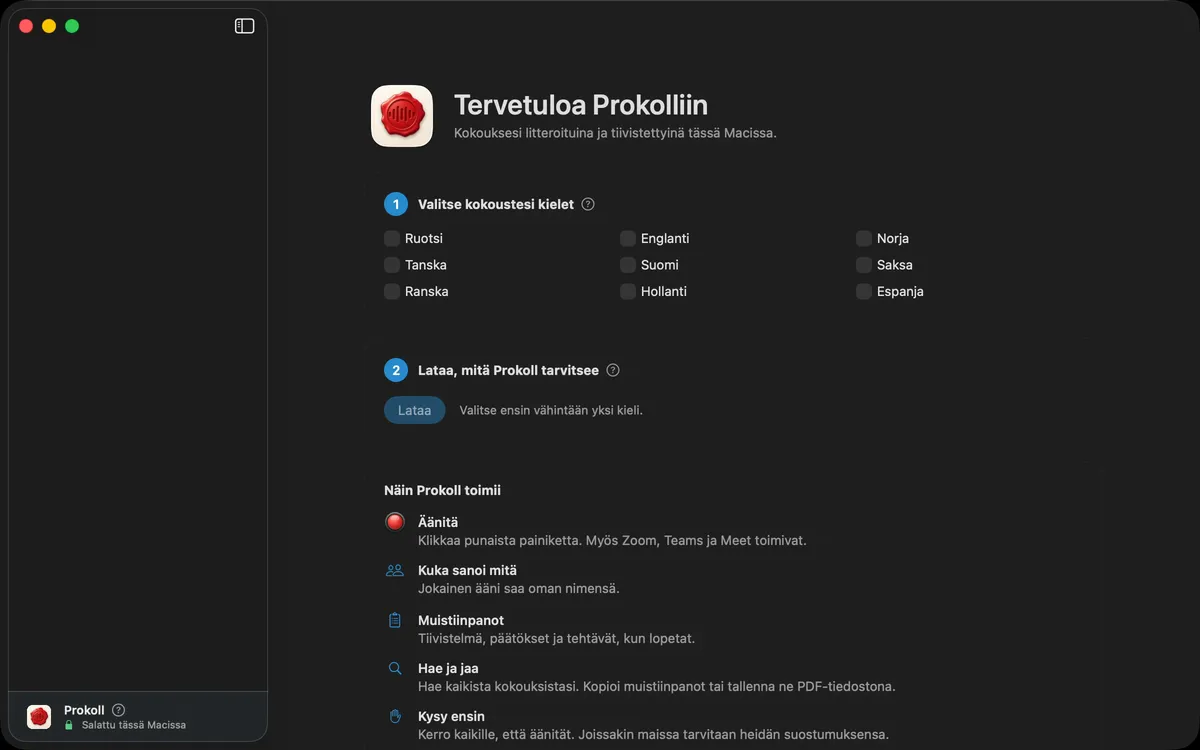Toggle the sidebar panel icon
This screenshot has height=750, width=1200.
(x=244, y=26)
